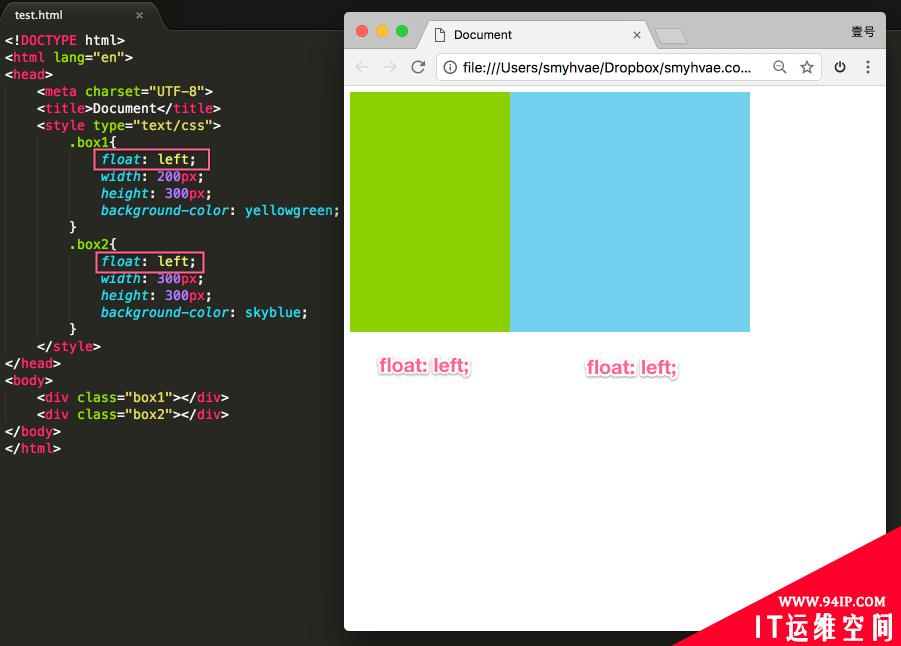
Task: Close the test.html editor tab
Action: (x=139, y=16)
